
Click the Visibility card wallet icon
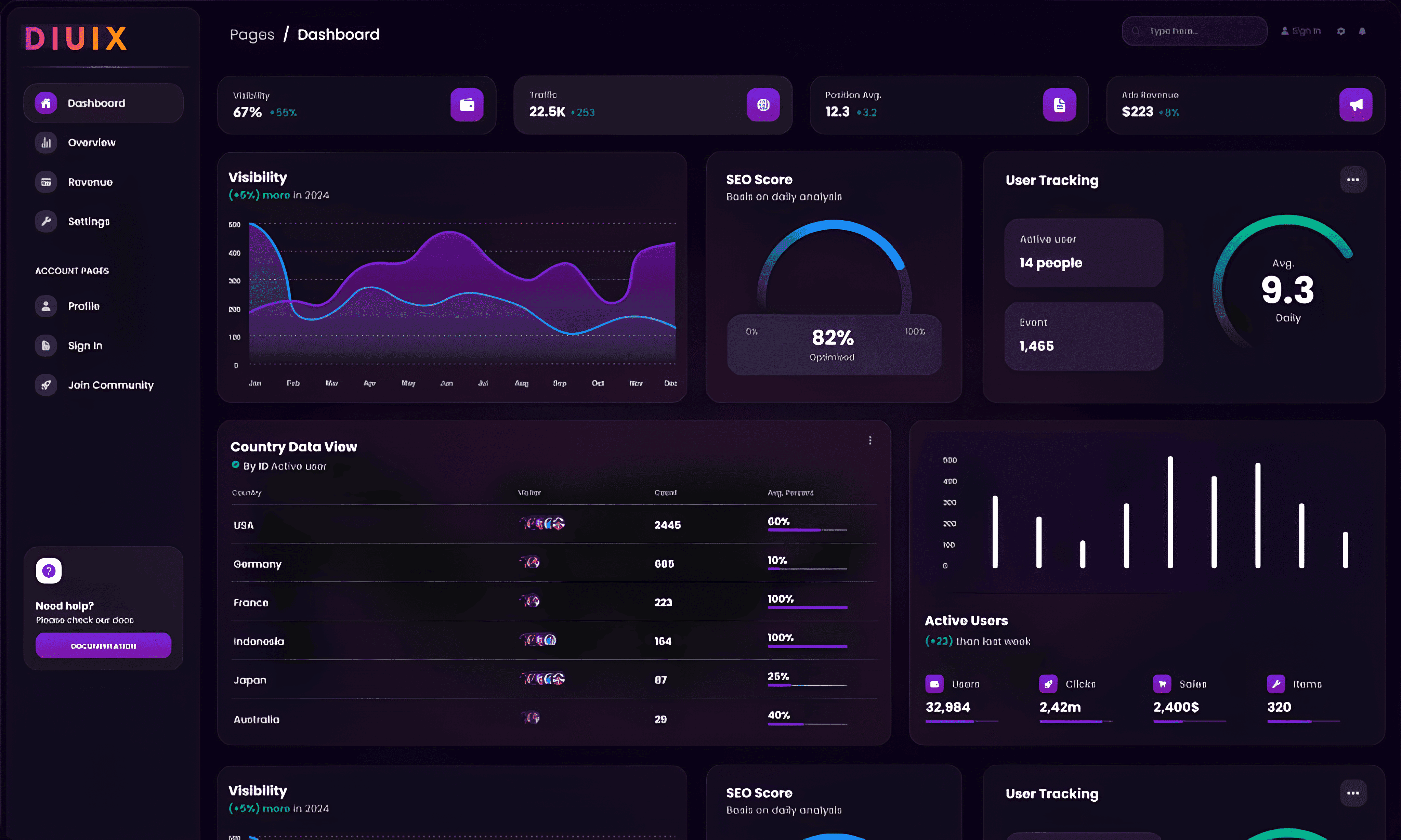coord(467,105)
